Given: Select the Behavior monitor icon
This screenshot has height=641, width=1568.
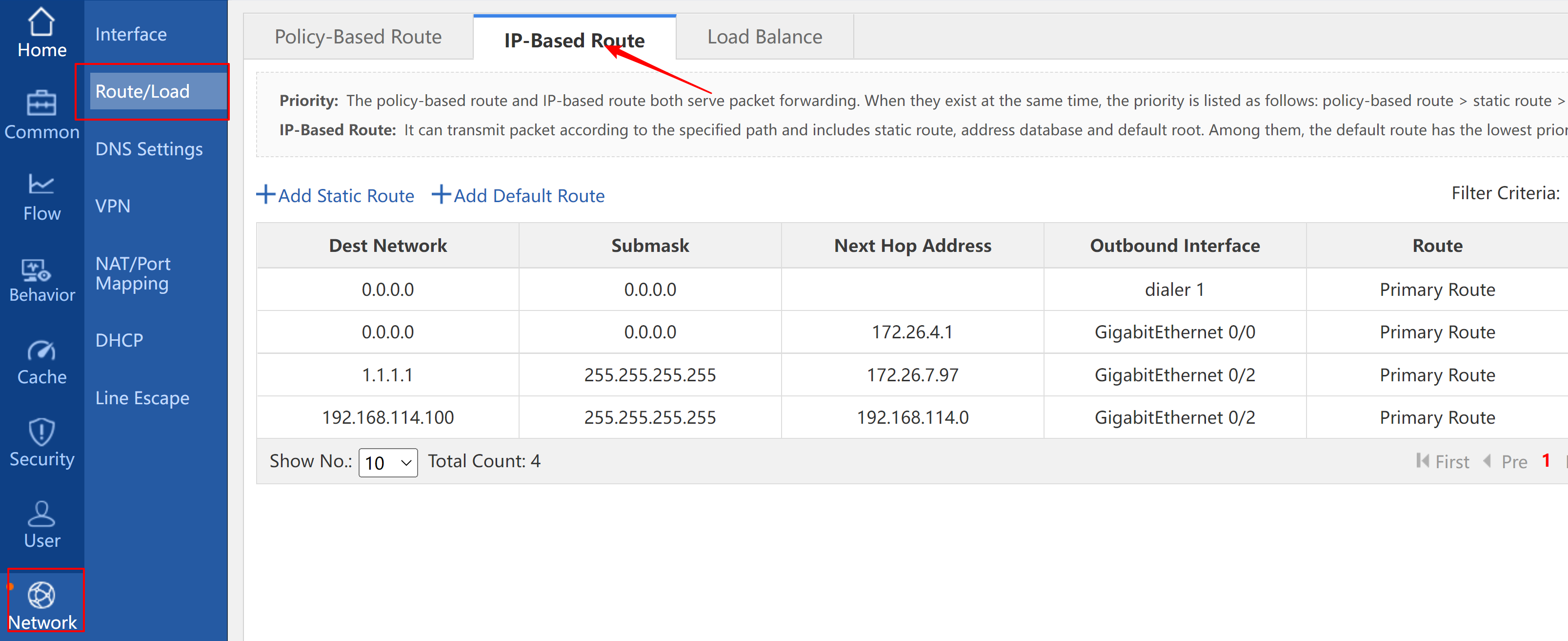Looking at the screenshot, I should pos(37,270).
